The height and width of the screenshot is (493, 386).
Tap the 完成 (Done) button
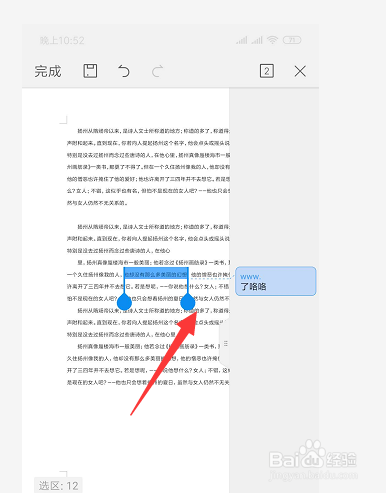48,71
